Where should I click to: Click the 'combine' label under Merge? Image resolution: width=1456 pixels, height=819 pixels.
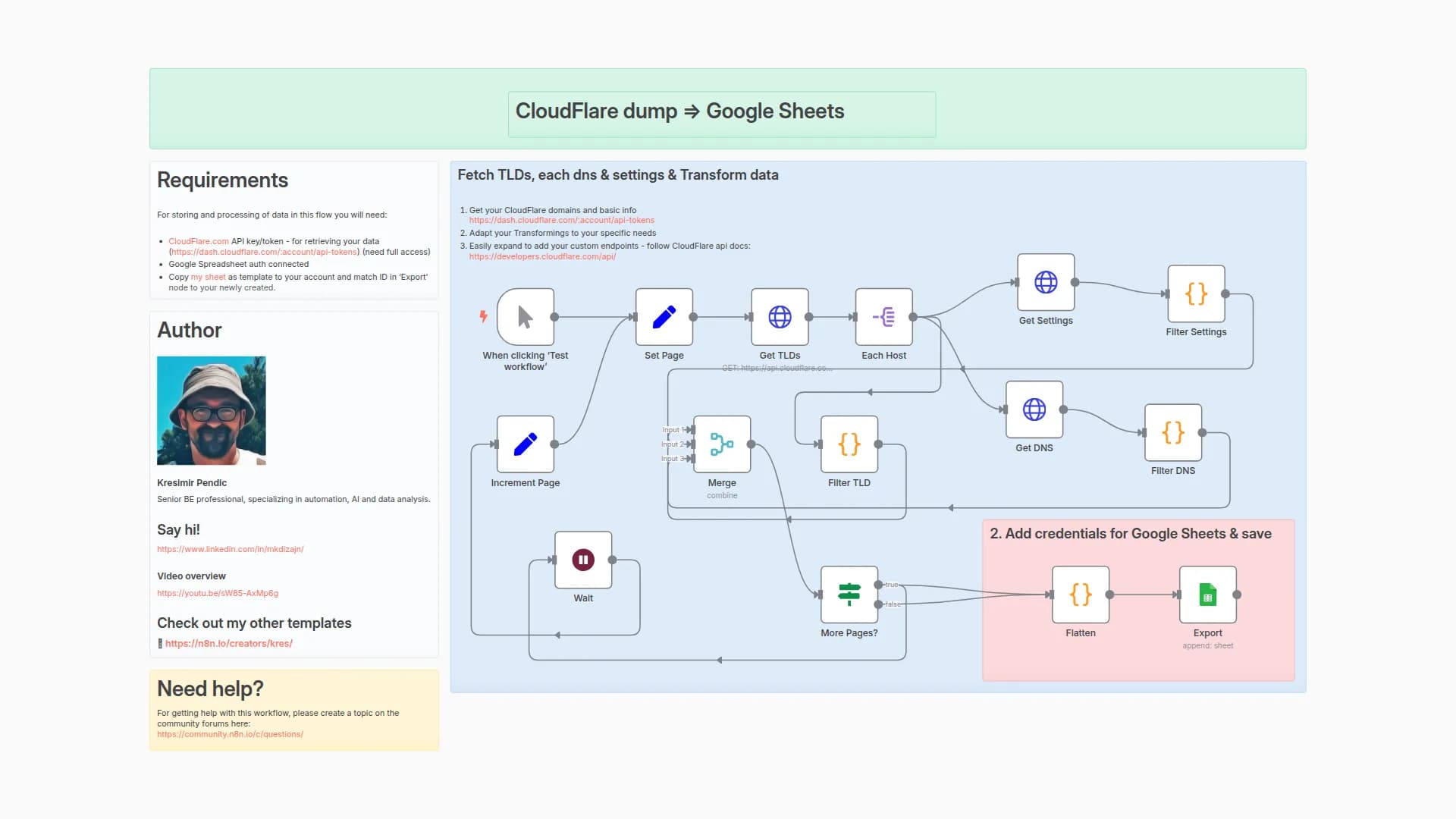(x=722, y=495)
